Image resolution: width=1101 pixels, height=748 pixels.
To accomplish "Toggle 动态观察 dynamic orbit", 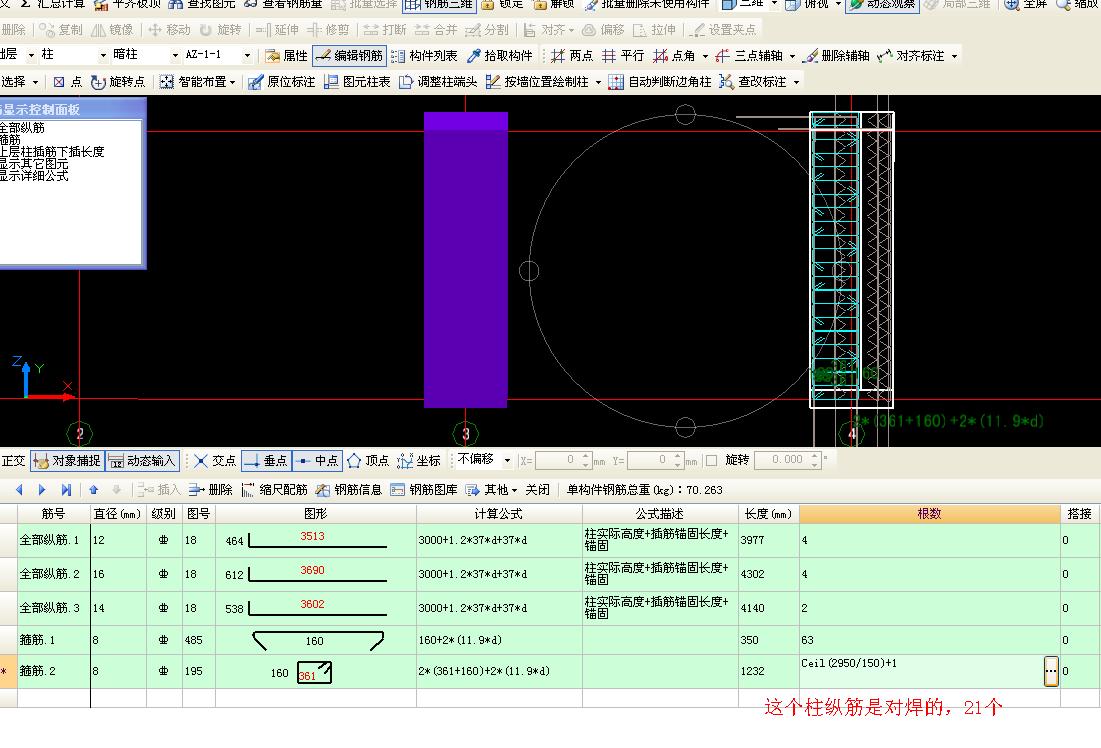I will tap(883, 4).
